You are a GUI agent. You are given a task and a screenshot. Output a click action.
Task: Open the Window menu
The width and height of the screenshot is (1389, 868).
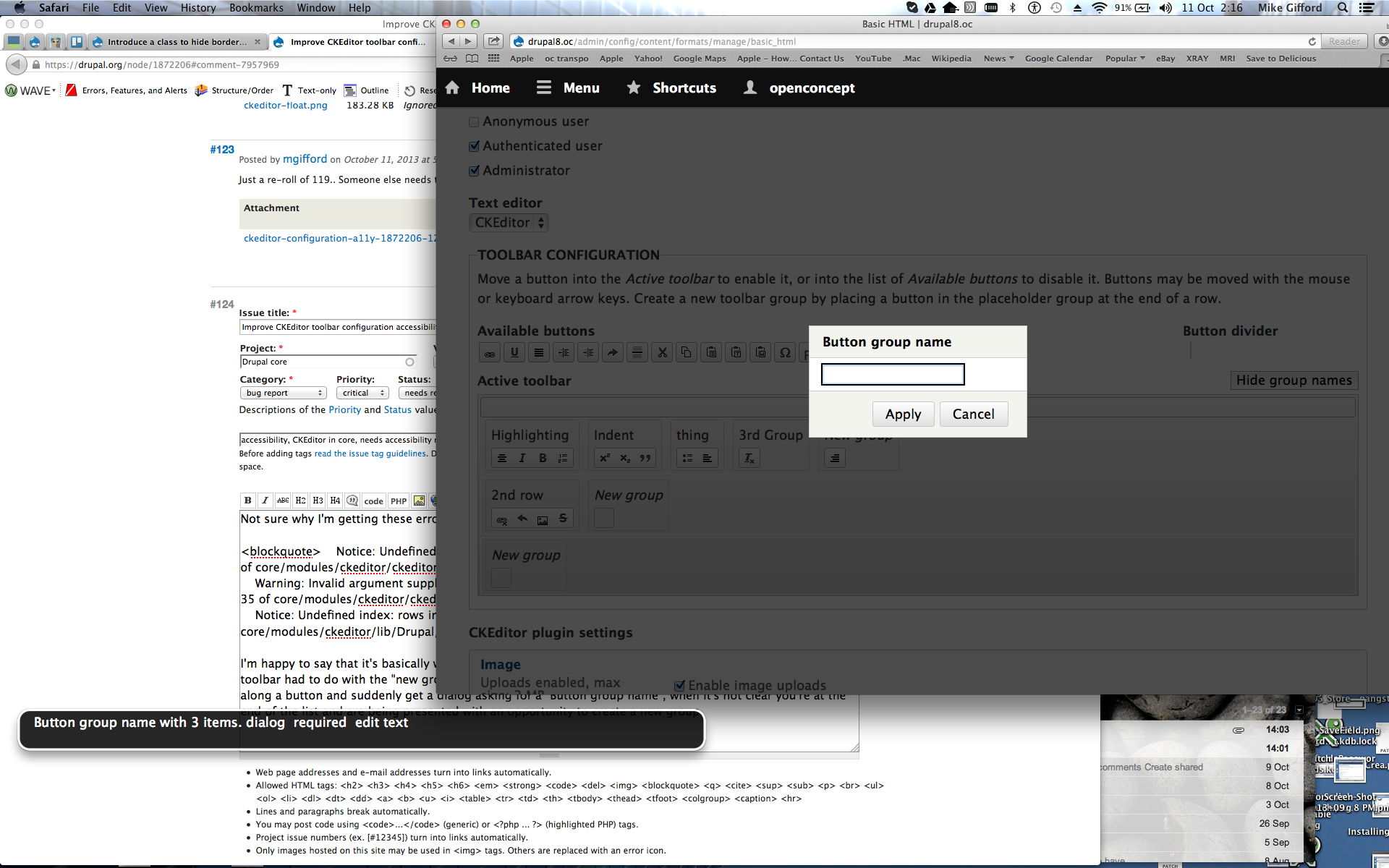[x=316, y=8]
